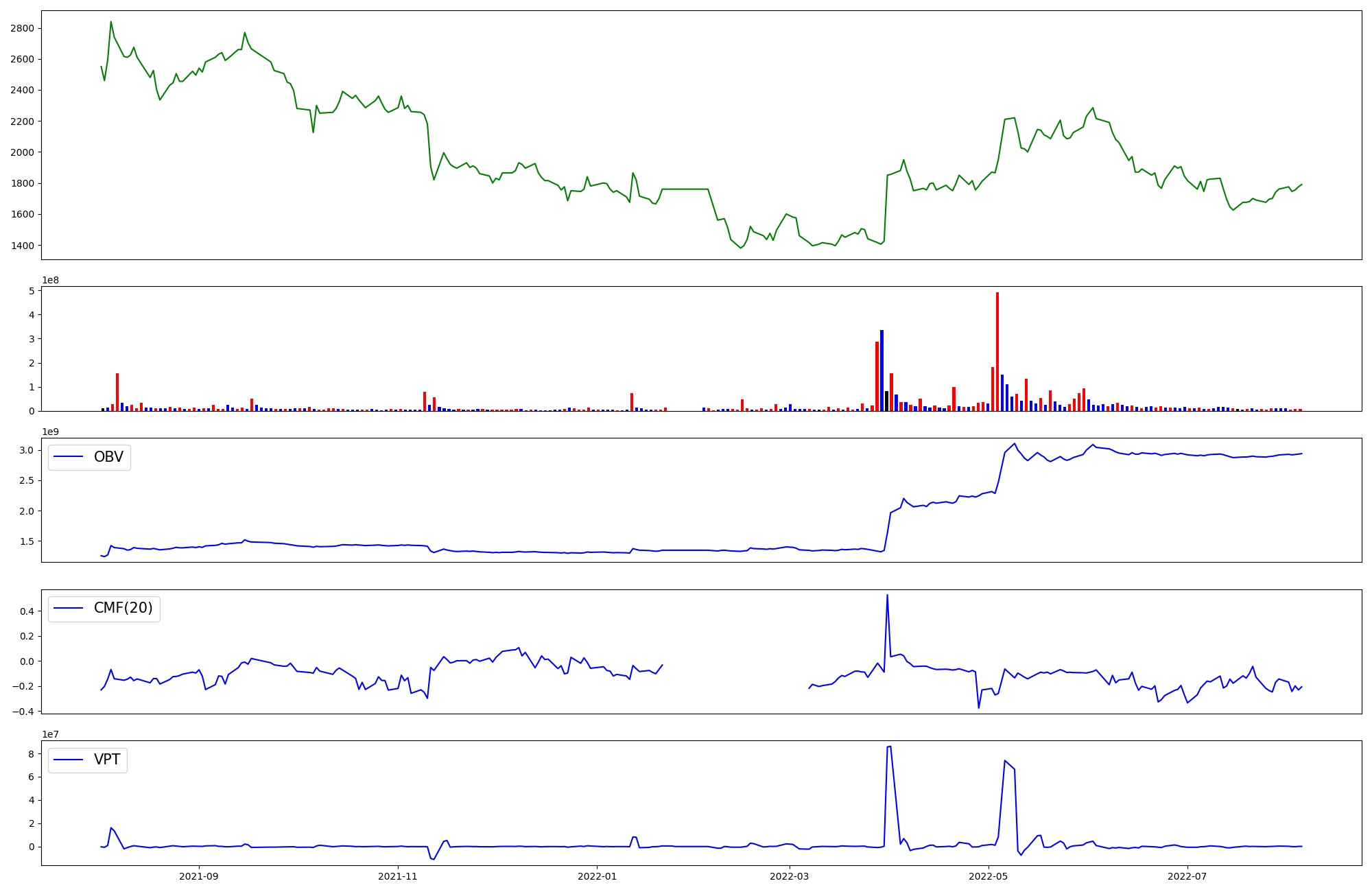Click the 2022-05 date axis label
The width and height of the screenshot is (1372, 892).
pos(989,876)
